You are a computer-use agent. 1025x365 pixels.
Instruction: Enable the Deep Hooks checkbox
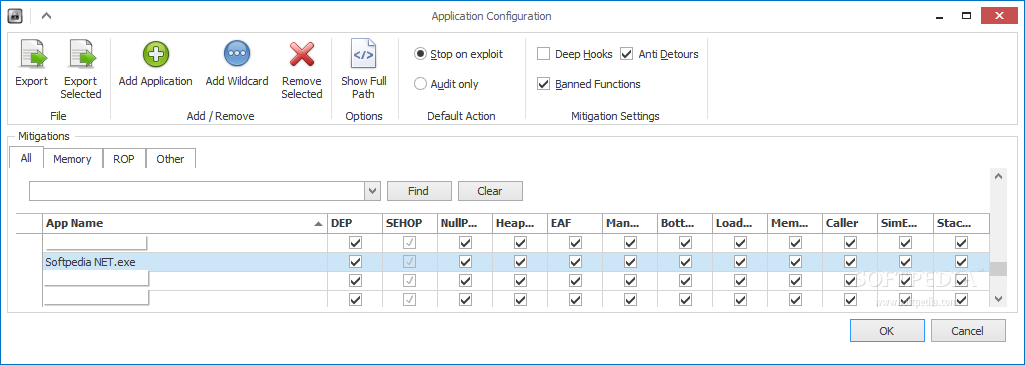(543, 54)
